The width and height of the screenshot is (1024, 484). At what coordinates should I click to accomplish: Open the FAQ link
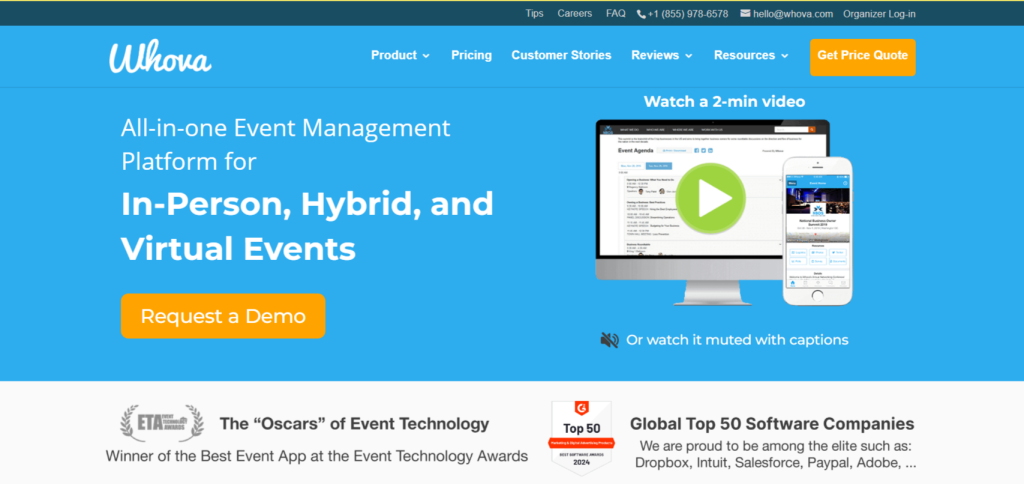click(615, 13)
